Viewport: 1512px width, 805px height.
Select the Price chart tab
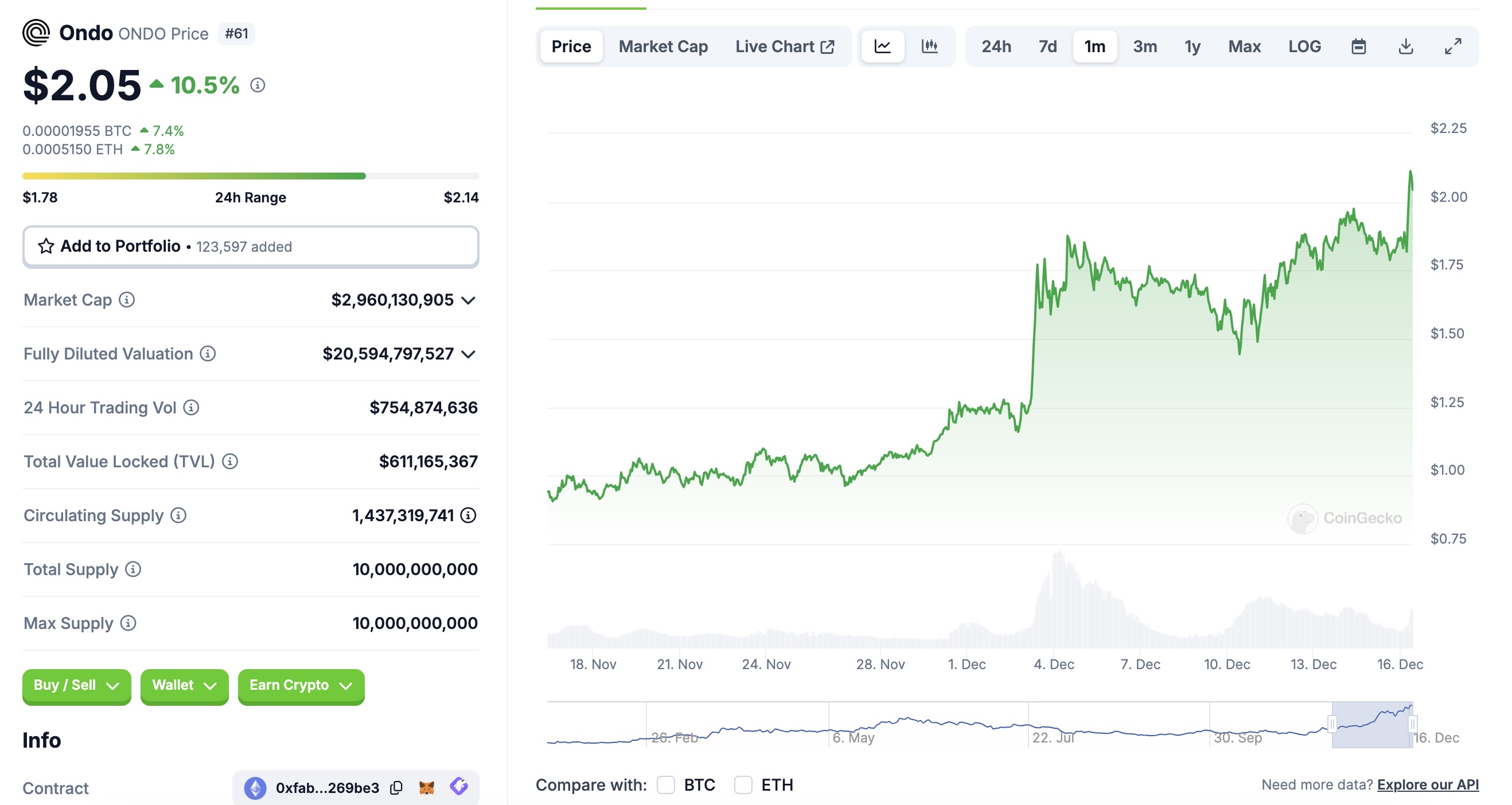tap(571, 46)
